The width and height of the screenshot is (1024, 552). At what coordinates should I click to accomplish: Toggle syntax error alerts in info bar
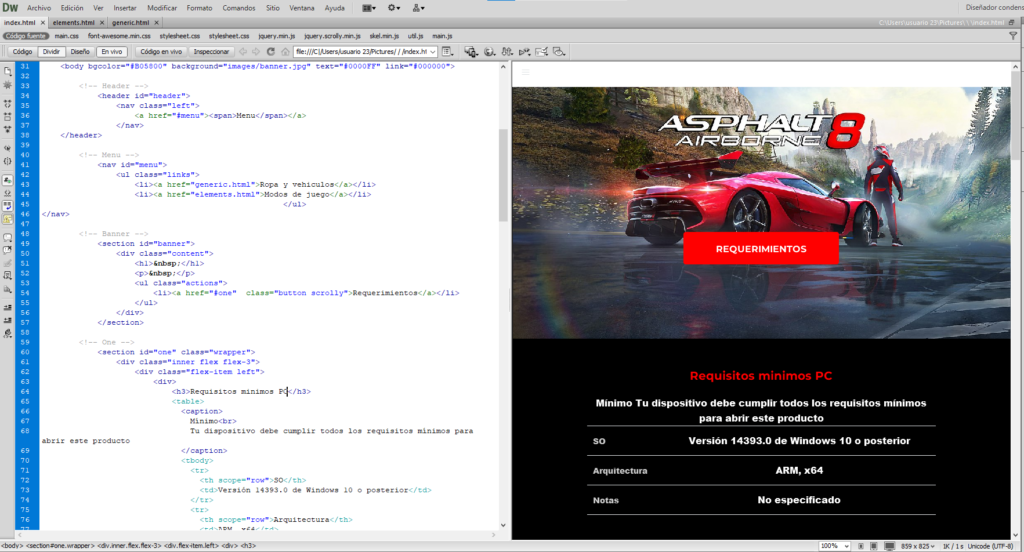[x=8, y=219]
